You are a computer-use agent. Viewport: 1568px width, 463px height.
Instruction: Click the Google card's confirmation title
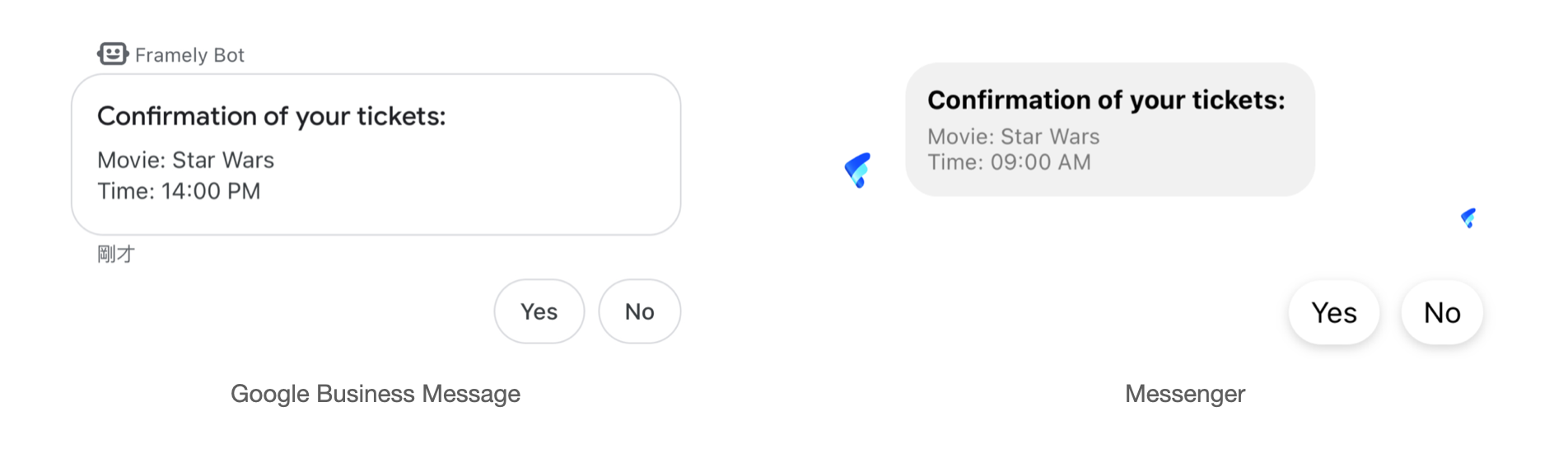tap(271, 116)
